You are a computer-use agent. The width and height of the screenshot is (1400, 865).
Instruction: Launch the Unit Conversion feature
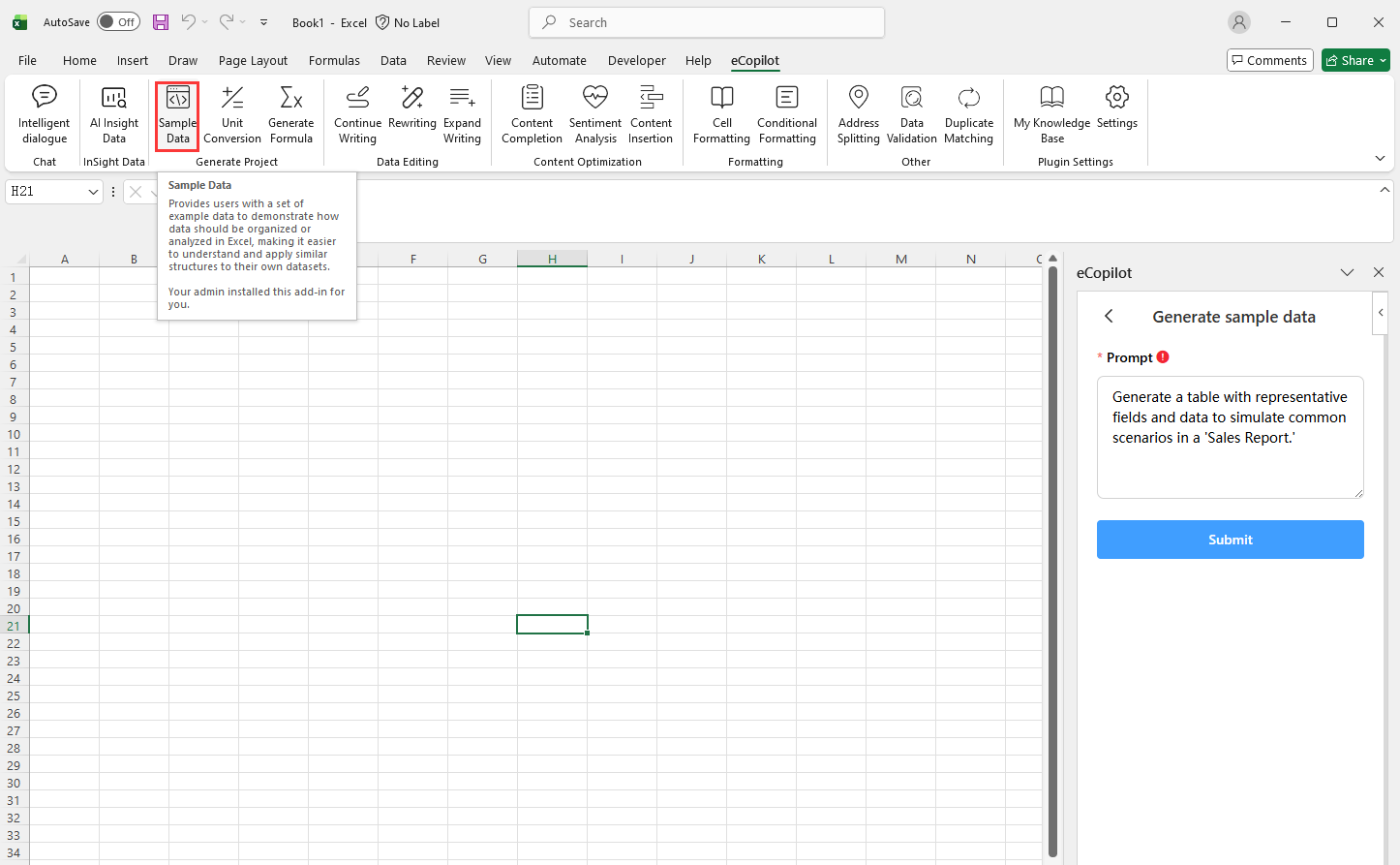click(231, 114)
